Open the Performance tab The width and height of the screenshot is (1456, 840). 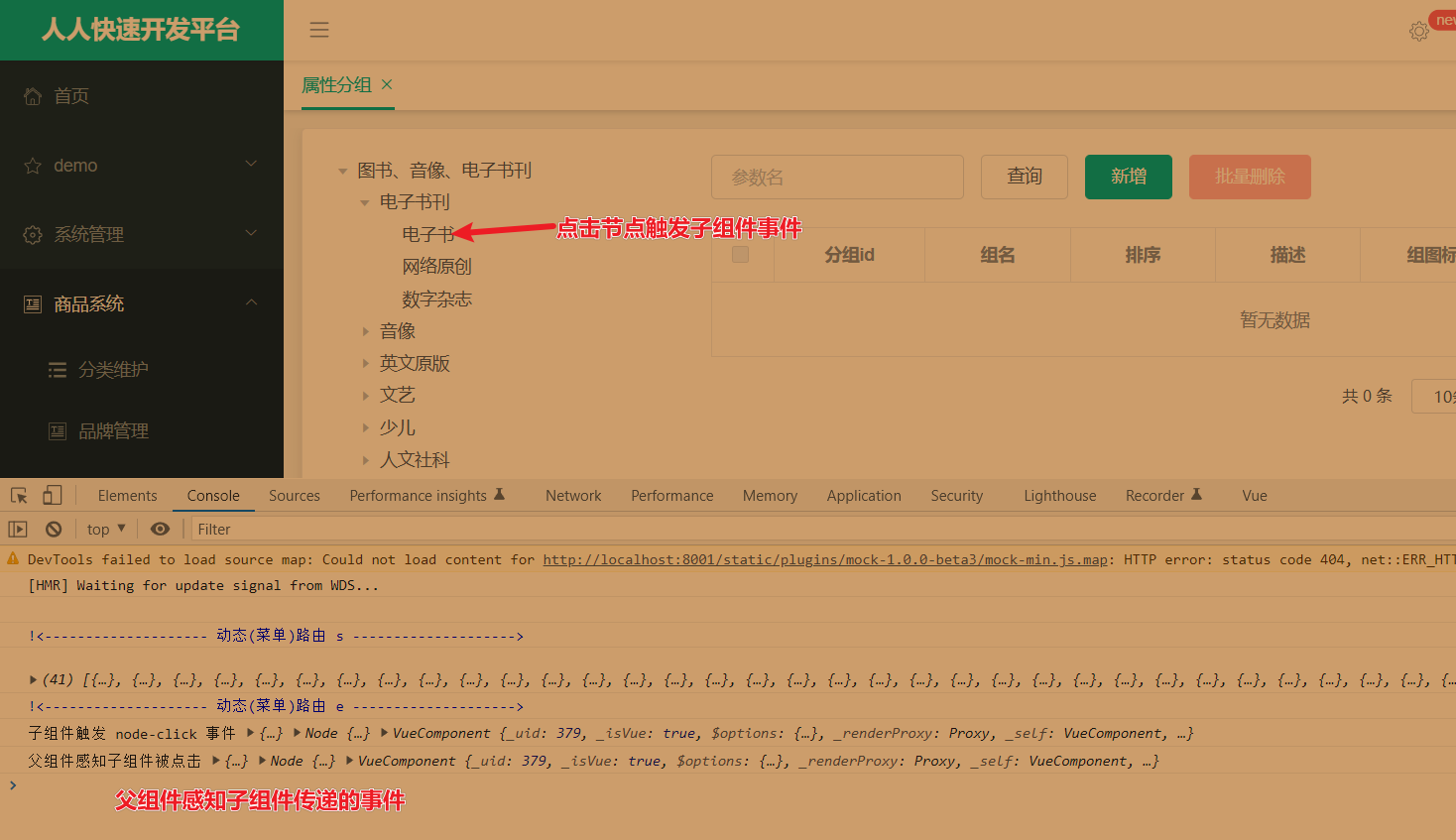point(672,496)
